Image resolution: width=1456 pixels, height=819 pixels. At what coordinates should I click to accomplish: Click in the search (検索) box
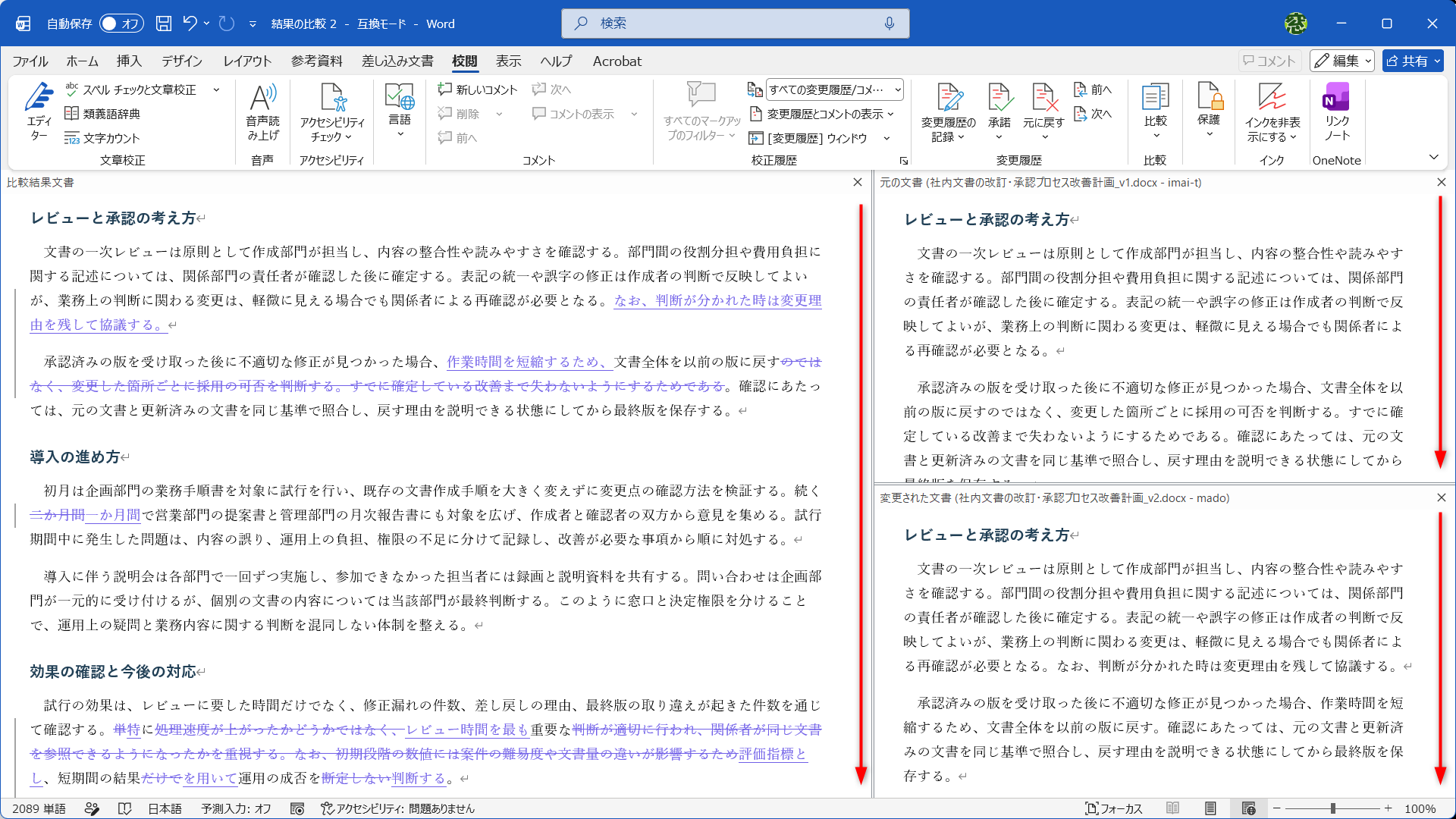(735, 24)
